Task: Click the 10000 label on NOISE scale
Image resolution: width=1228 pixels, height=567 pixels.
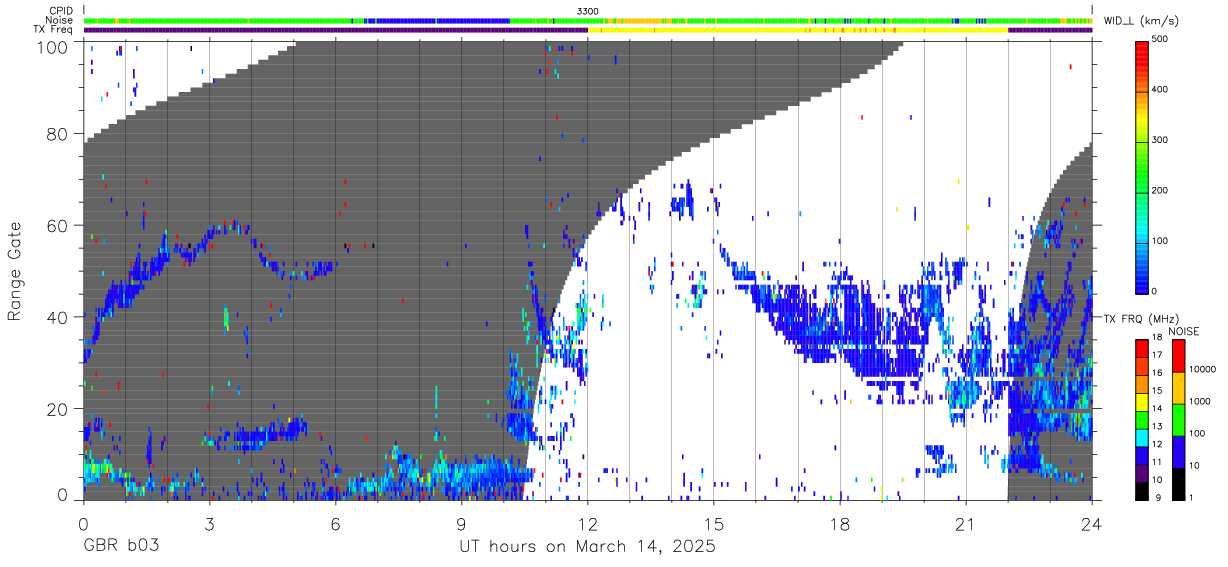Action: [x=1203, y=369]
